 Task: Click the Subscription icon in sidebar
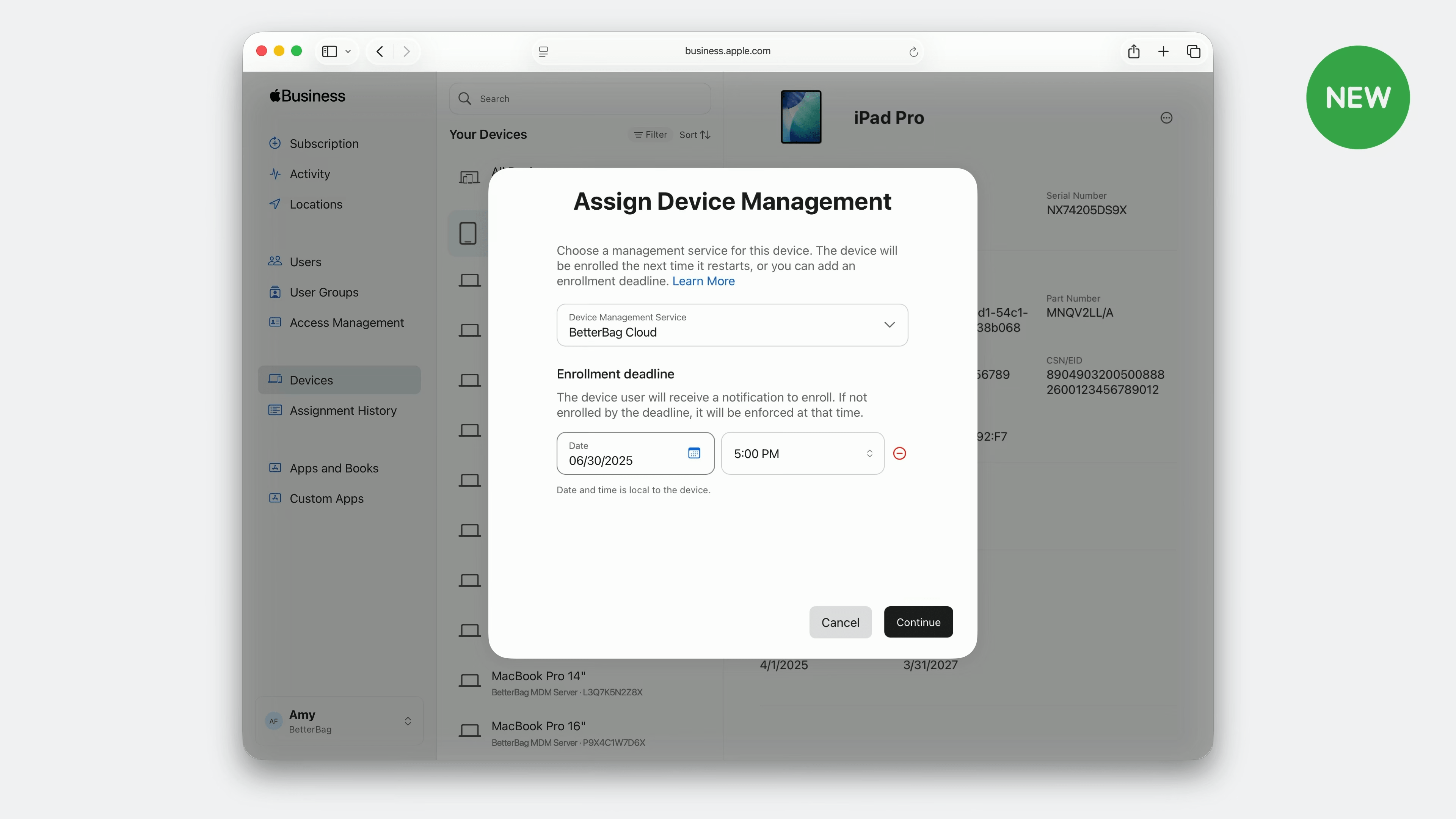[275, 143]
